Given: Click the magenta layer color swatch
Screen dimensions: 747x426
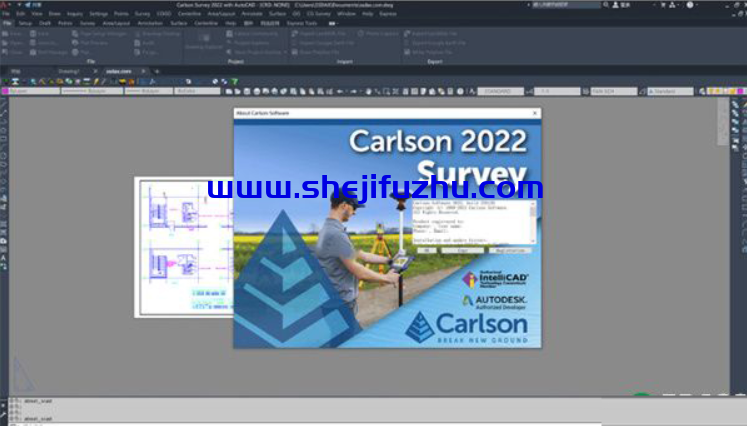Looking at the screenshot, I should [x=5, y=91].
